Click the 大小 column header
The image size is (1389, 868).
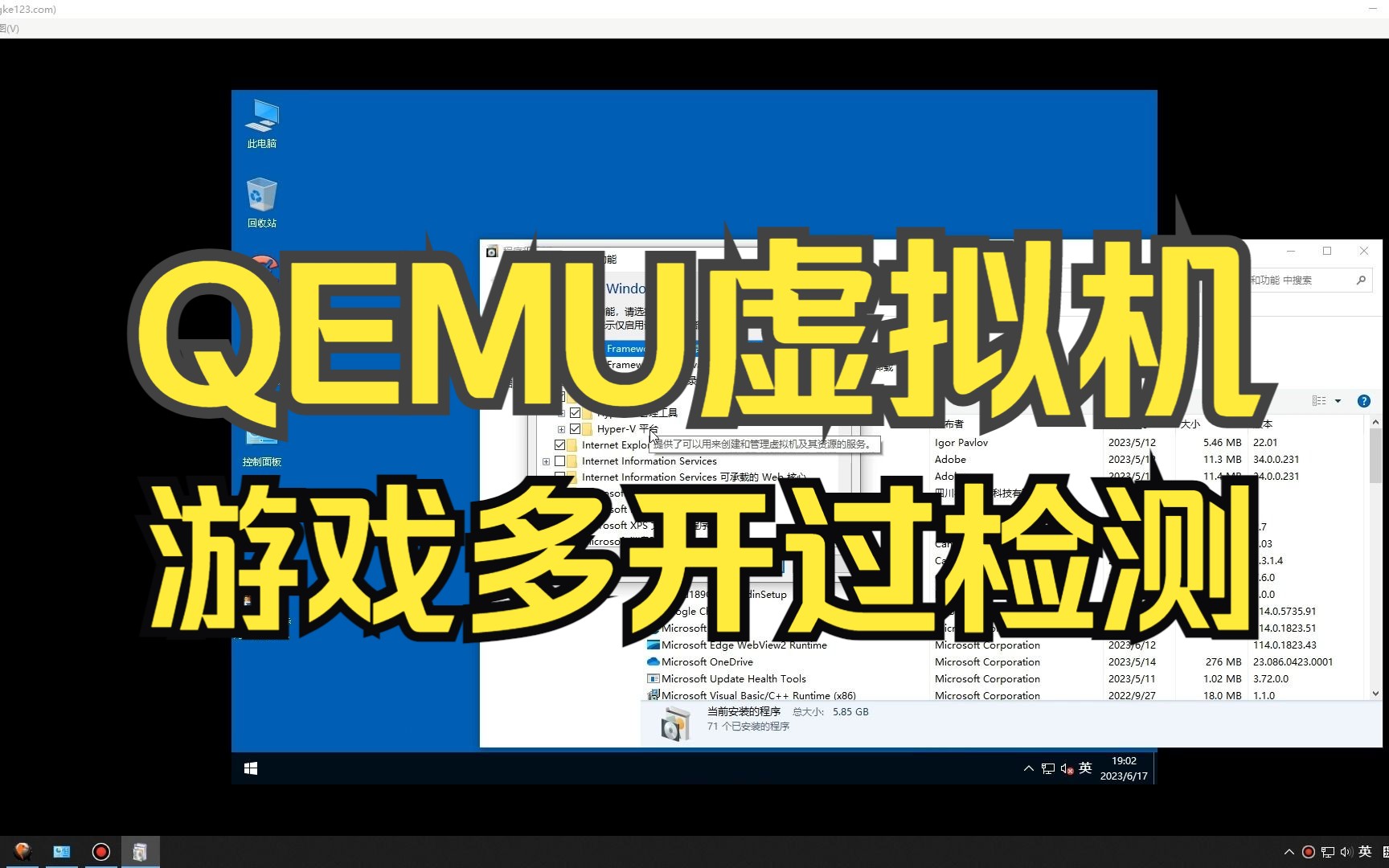coord(1190,424)
